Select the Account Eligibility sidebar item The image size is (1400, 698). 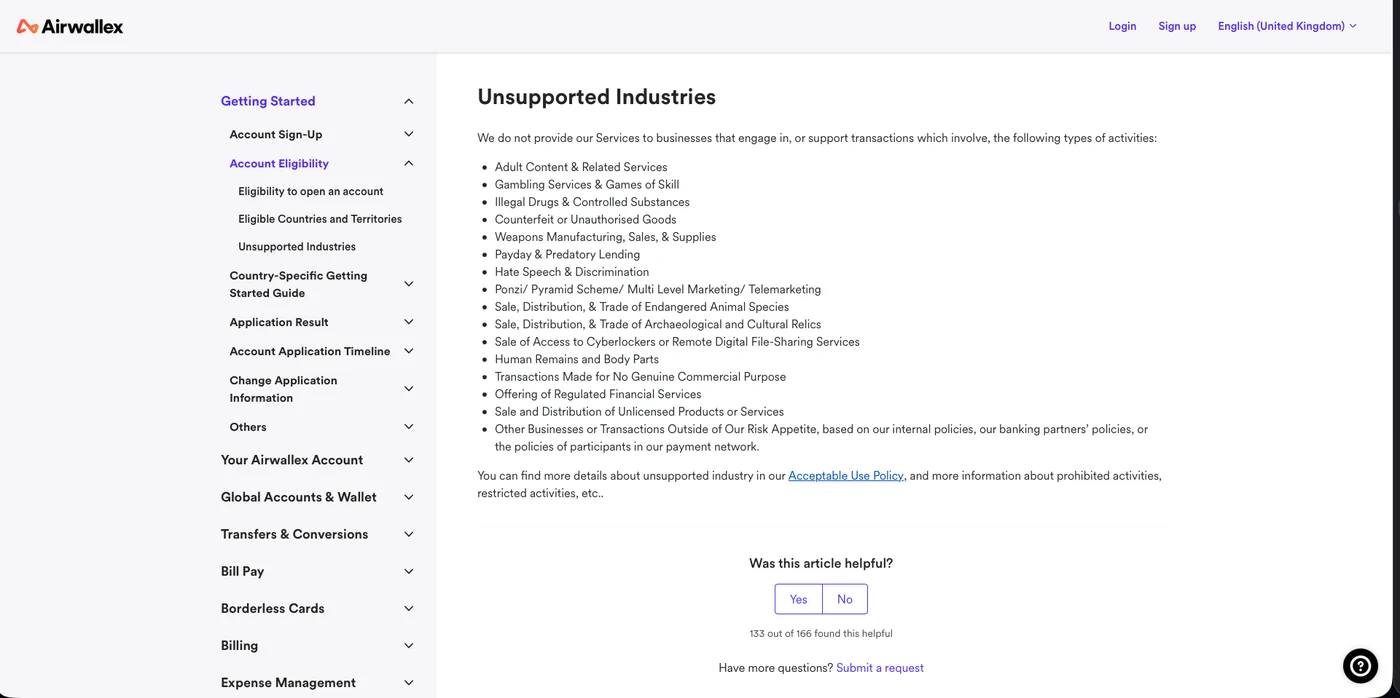[x=279, y=163]
